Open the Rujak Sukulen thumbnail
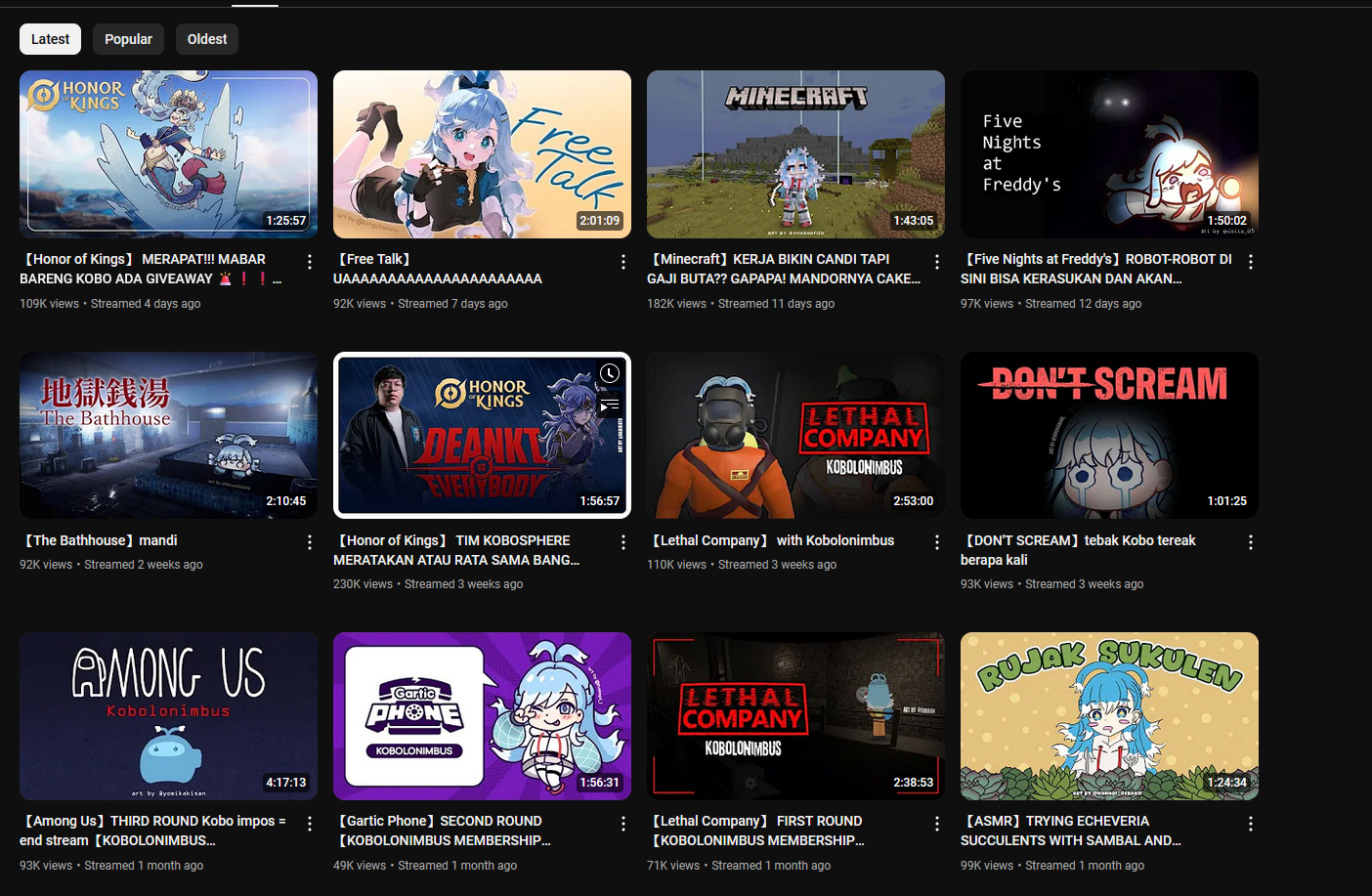 tap(1109, 716)
